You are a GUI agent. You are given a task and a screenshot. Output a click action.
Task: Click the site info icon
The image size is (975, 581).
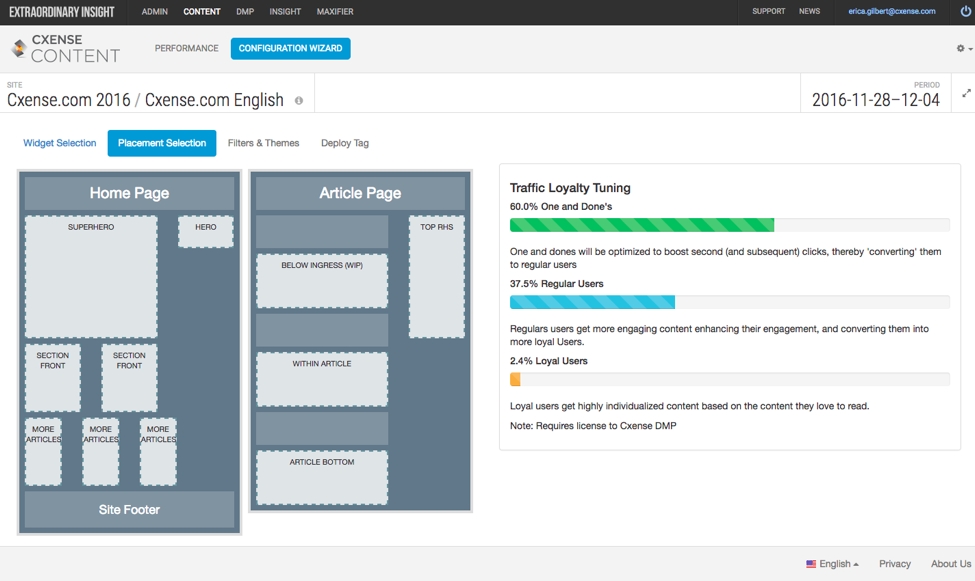298,101
